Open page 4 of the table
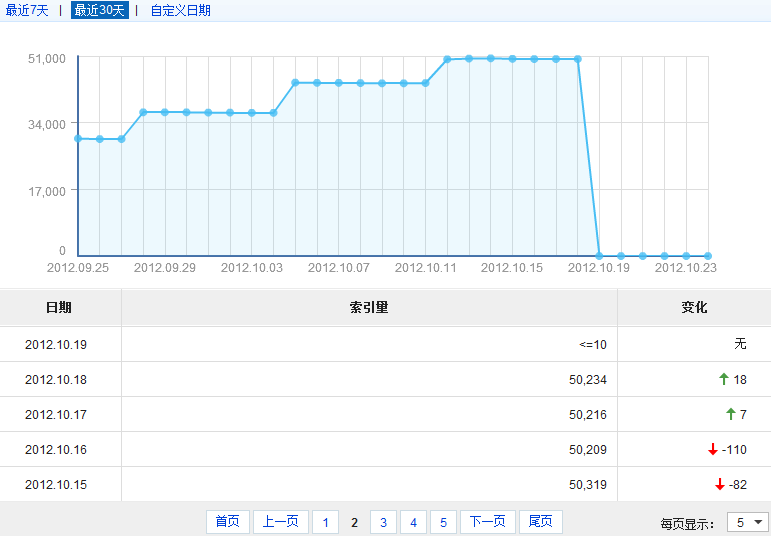 click(414, 522)
